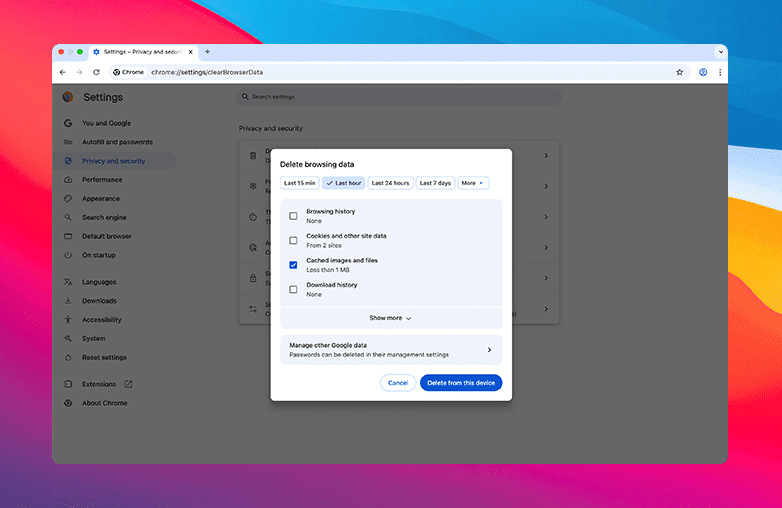The width and height of the screenshot is (782, 508).
Task: Click the trash icon in first privacy row
Action: [253, 156]
